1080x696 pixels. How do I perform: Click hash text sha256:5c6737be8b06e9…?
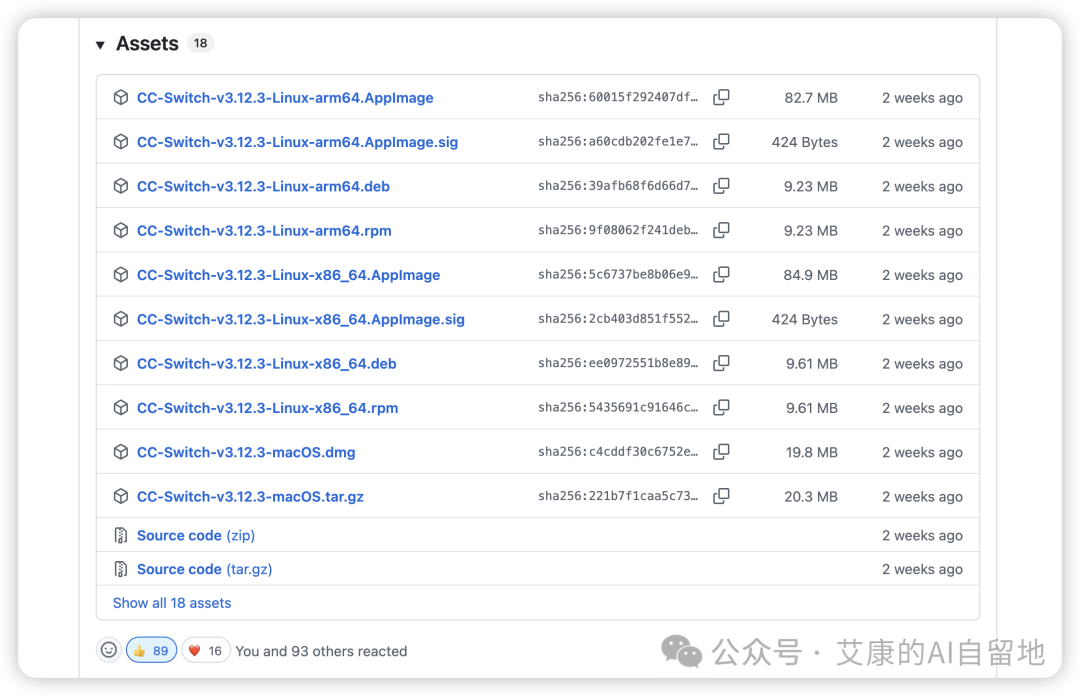tap(618, 274)
